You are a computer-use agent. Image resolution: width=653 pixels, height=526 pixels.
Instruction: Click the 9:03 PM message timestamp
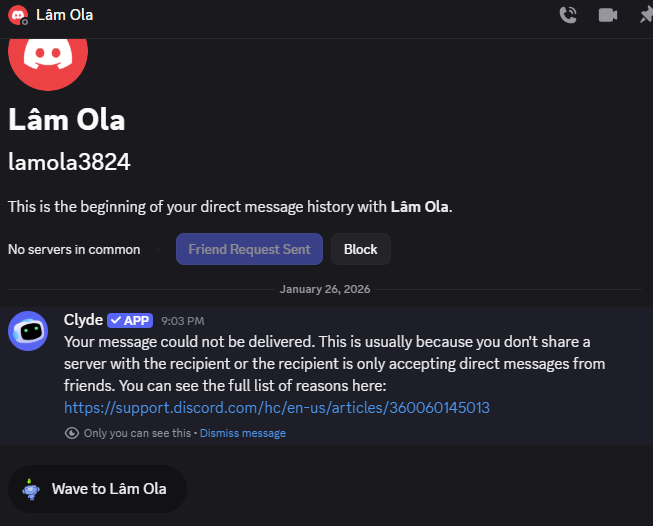182,321
